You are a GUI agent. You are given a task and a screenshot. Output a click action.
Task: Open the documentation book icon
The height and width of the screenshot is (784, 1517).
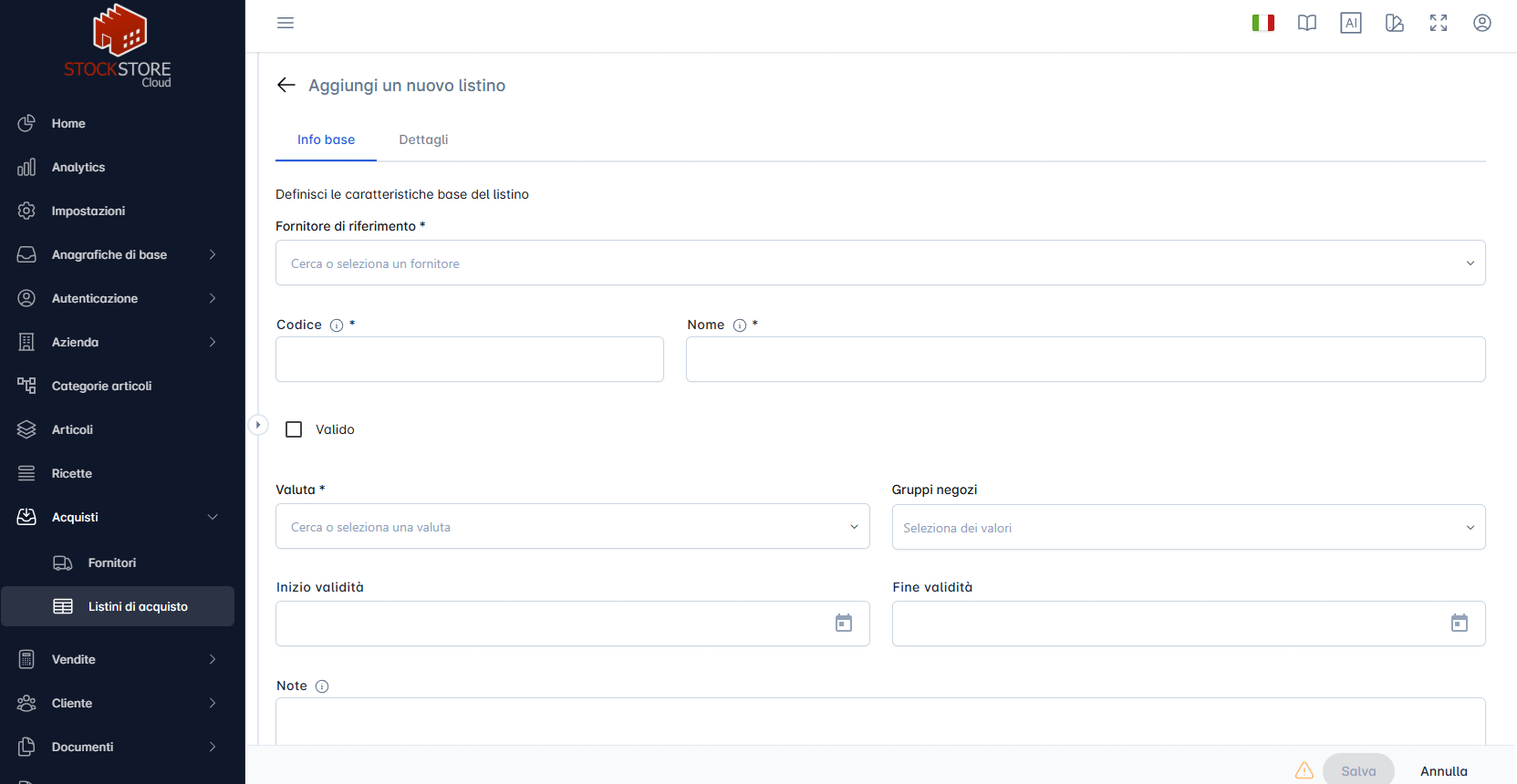1307,23
